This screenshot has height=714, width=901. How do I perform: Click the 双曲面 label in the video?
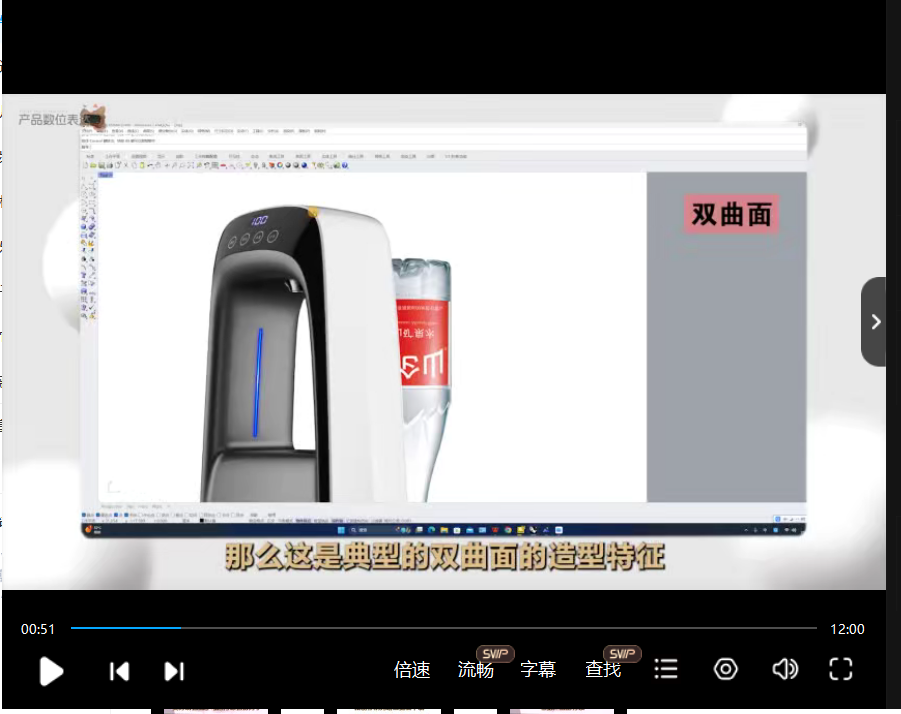point(731,214)
